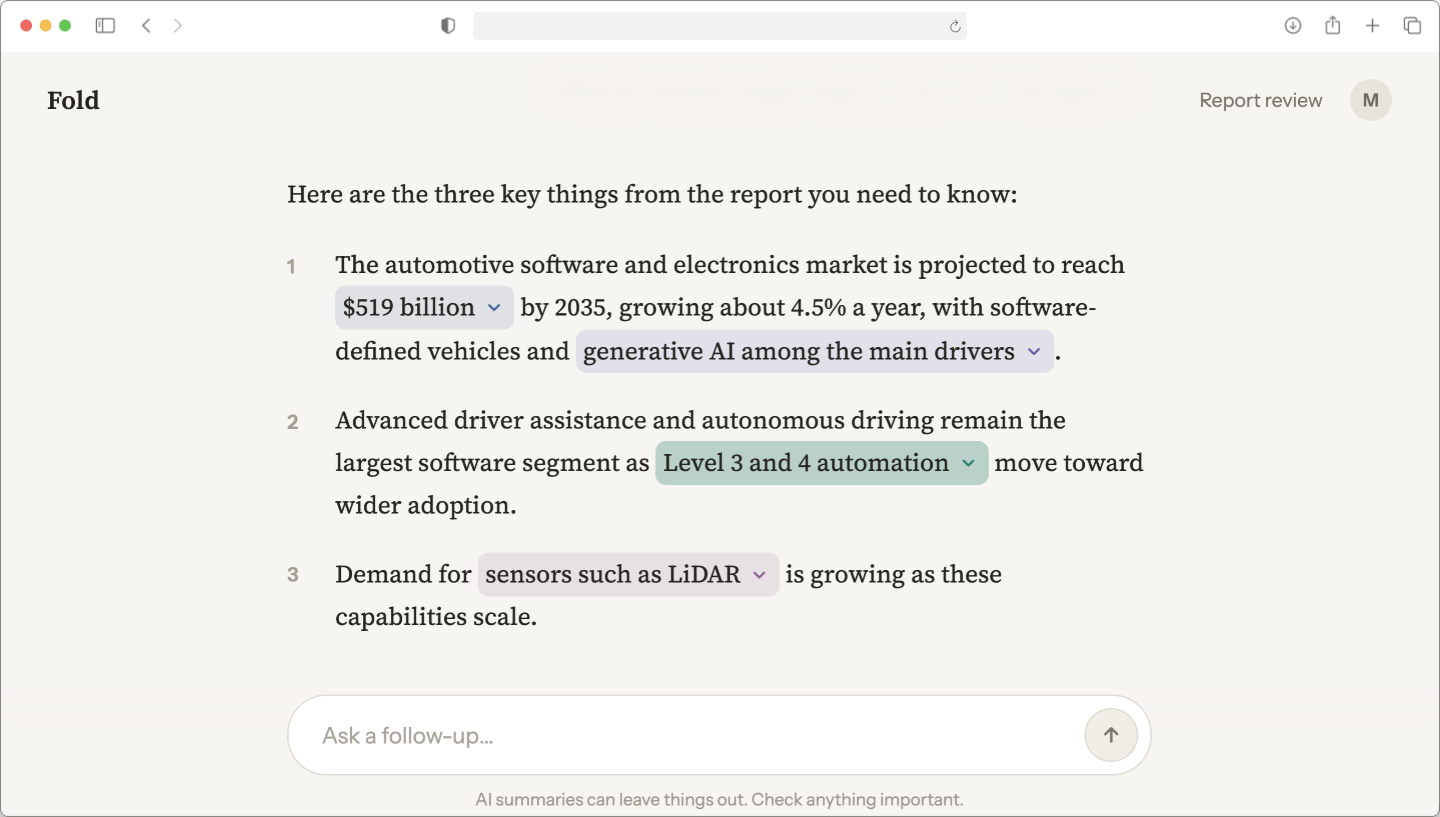
Task: Click the text 'wider adoption.'
Action: click(x=426, y=505)
